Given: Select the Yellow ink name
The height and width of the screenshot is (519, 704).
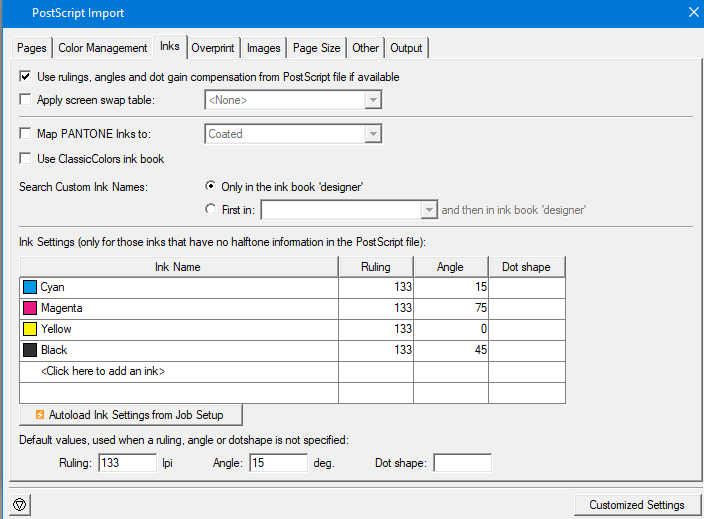Looking at the screenshot, I should 56,329.
